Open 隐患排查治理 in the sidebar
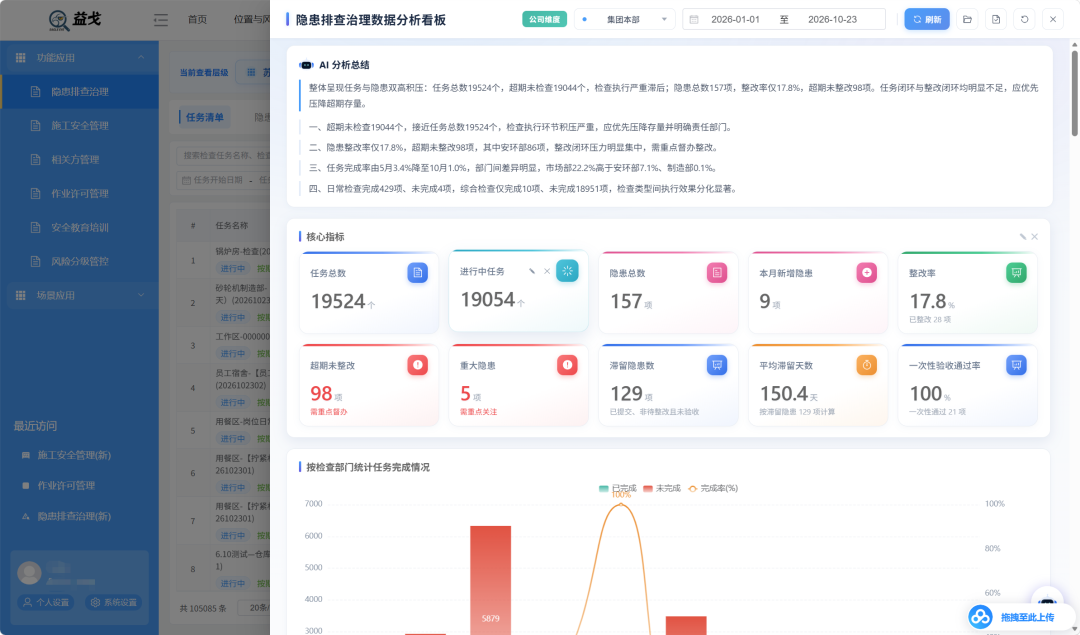 (x=79, y=92)
